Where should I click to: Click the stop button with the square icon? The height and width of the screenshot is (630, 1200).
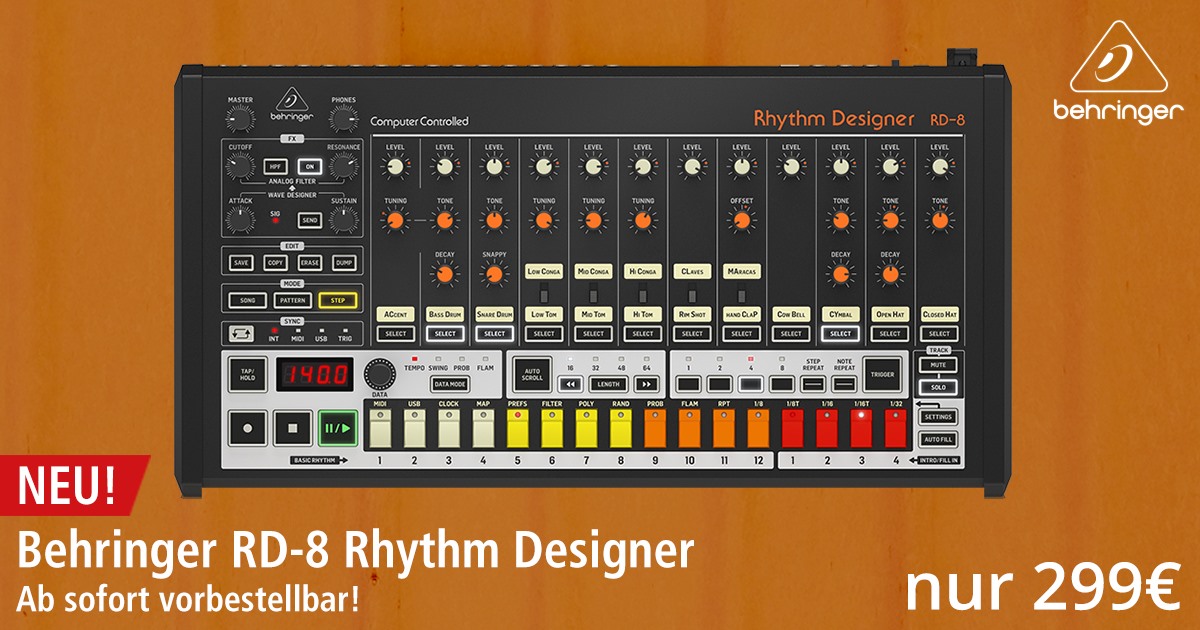pyautogui.click(x=291, y=427)
